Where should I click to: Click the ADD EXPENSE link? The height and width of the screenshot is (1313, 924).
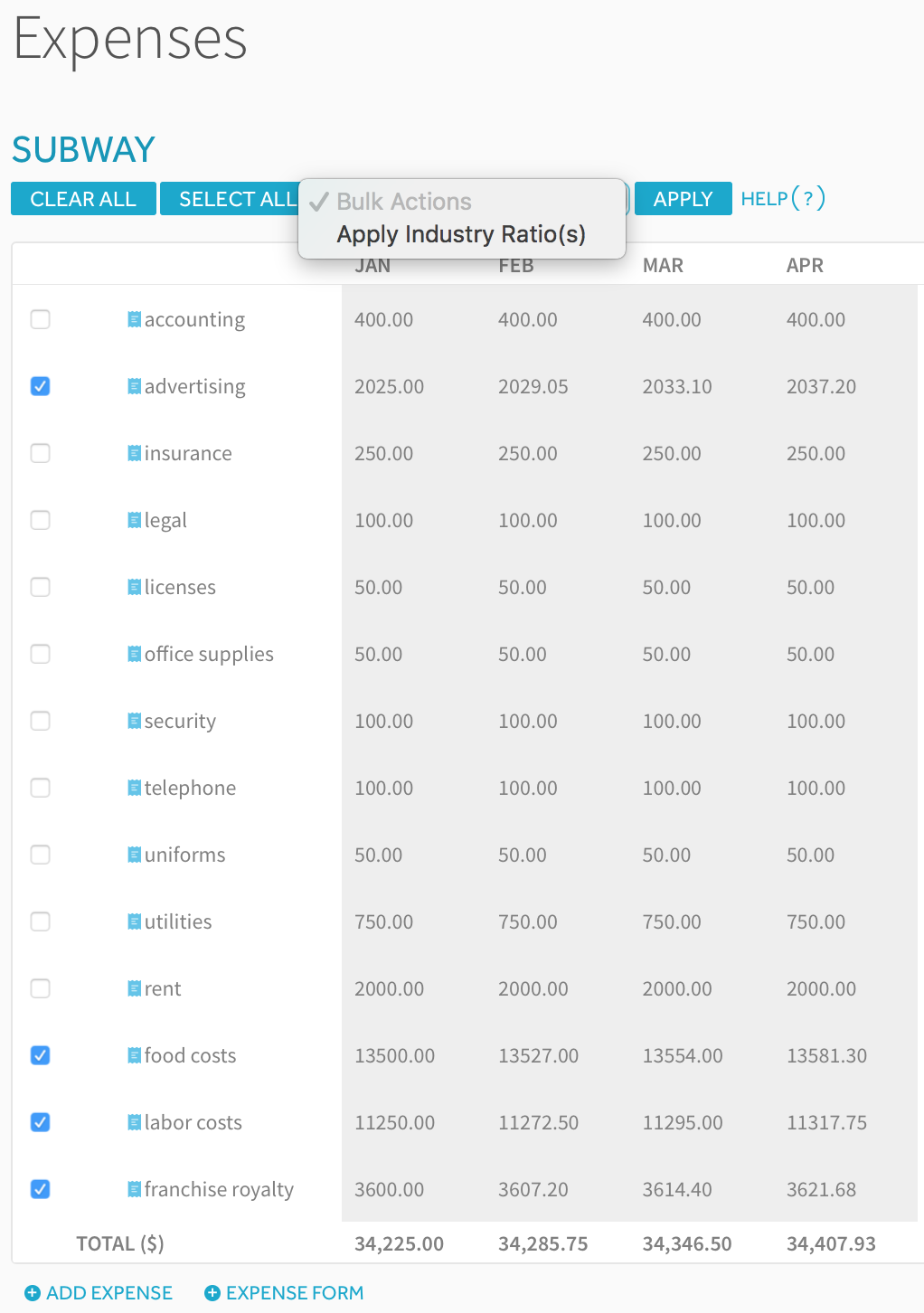(99, 1293)
